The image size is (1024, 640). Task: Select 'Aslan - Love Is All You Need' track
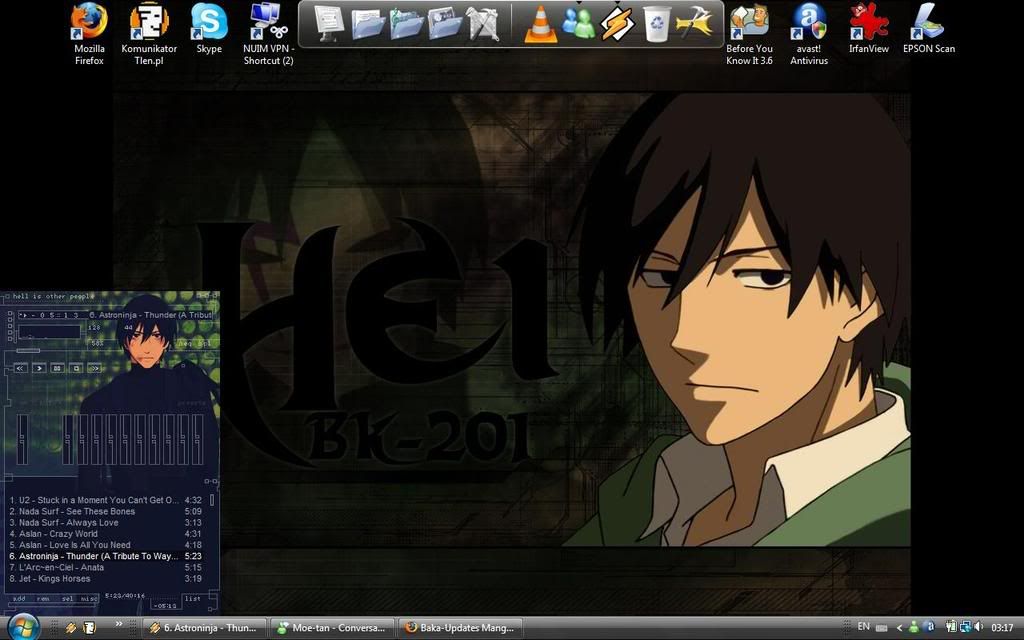pyautogui.click(x=105, y=545)
